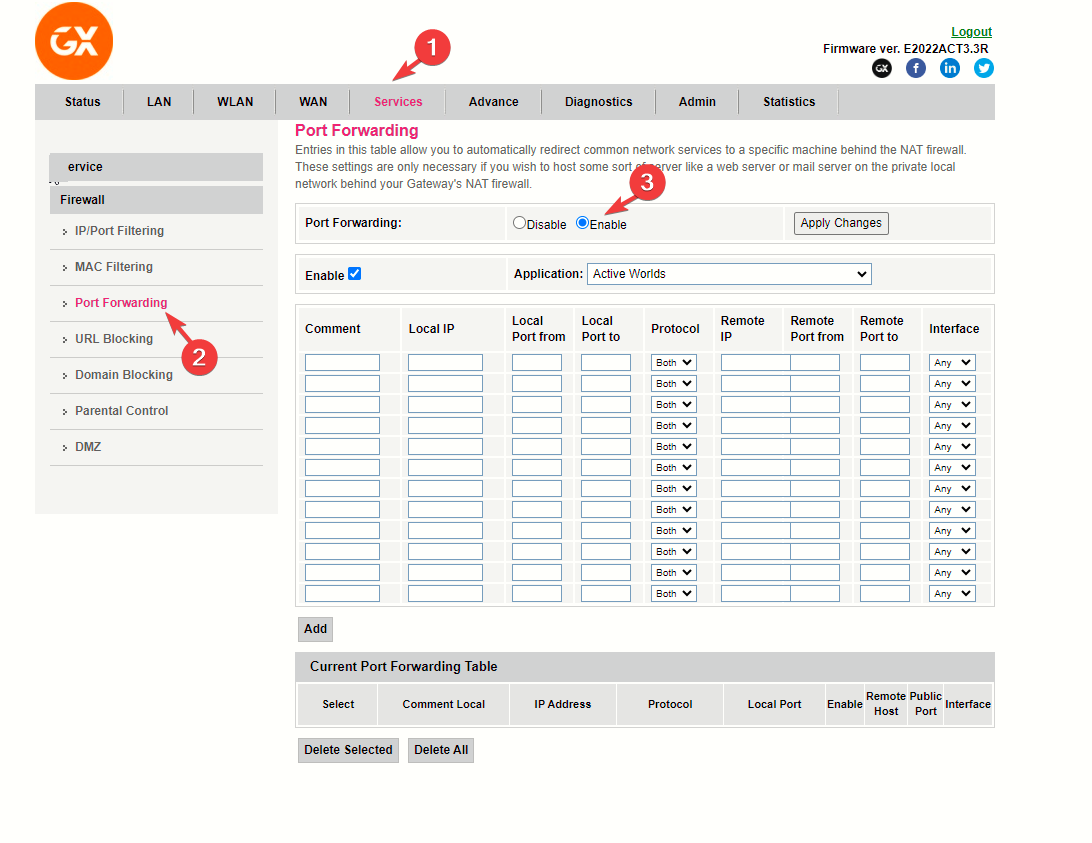Open the black GX social icon

882,68
